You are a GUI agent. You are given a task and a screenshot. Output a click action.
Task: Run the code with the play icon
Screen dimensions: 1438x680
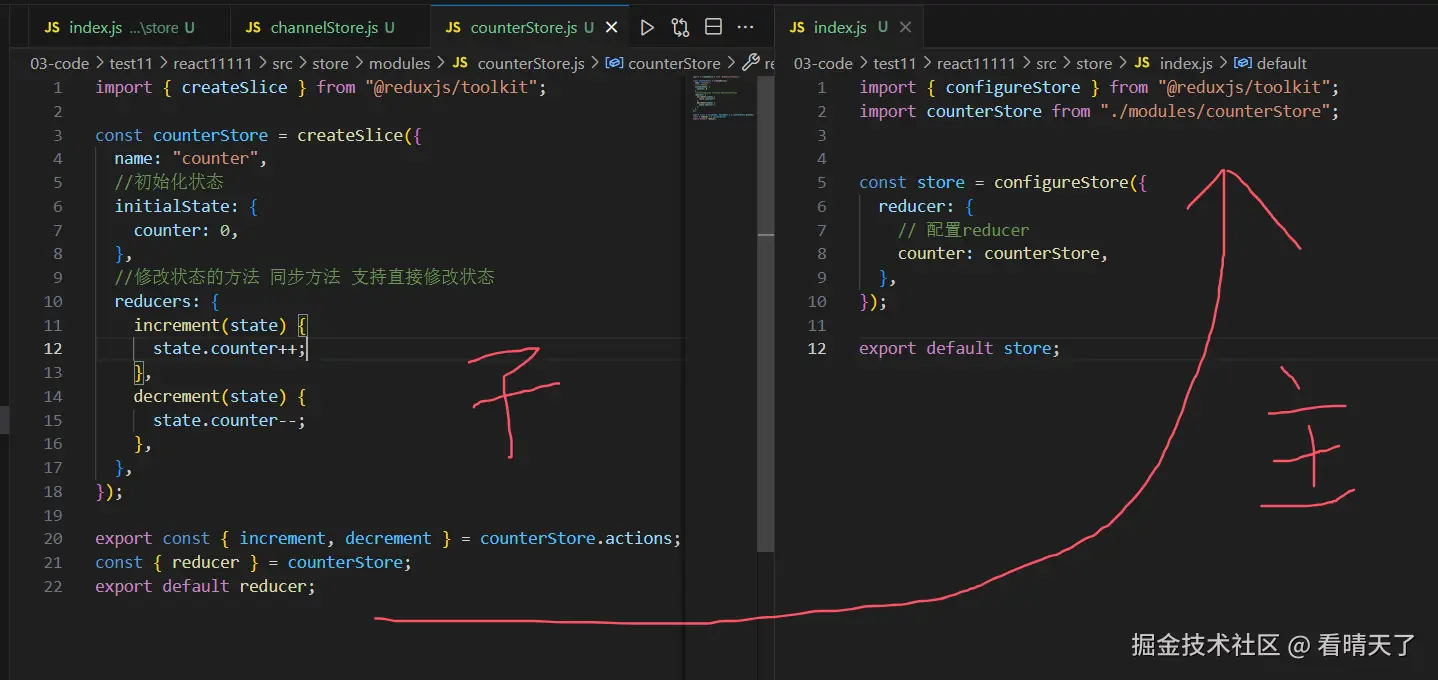647,27
